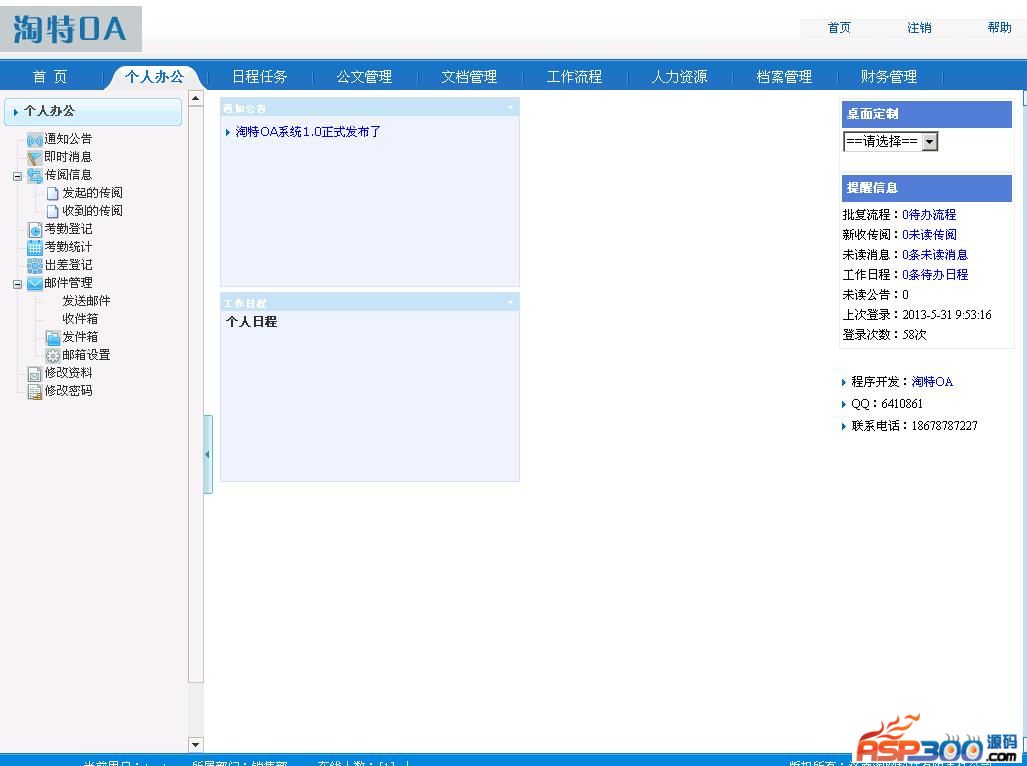The width and height of the screenshot is (1027, 766).
Task: Click the 0未读传阅 link
Action: [x=929, y=234]
